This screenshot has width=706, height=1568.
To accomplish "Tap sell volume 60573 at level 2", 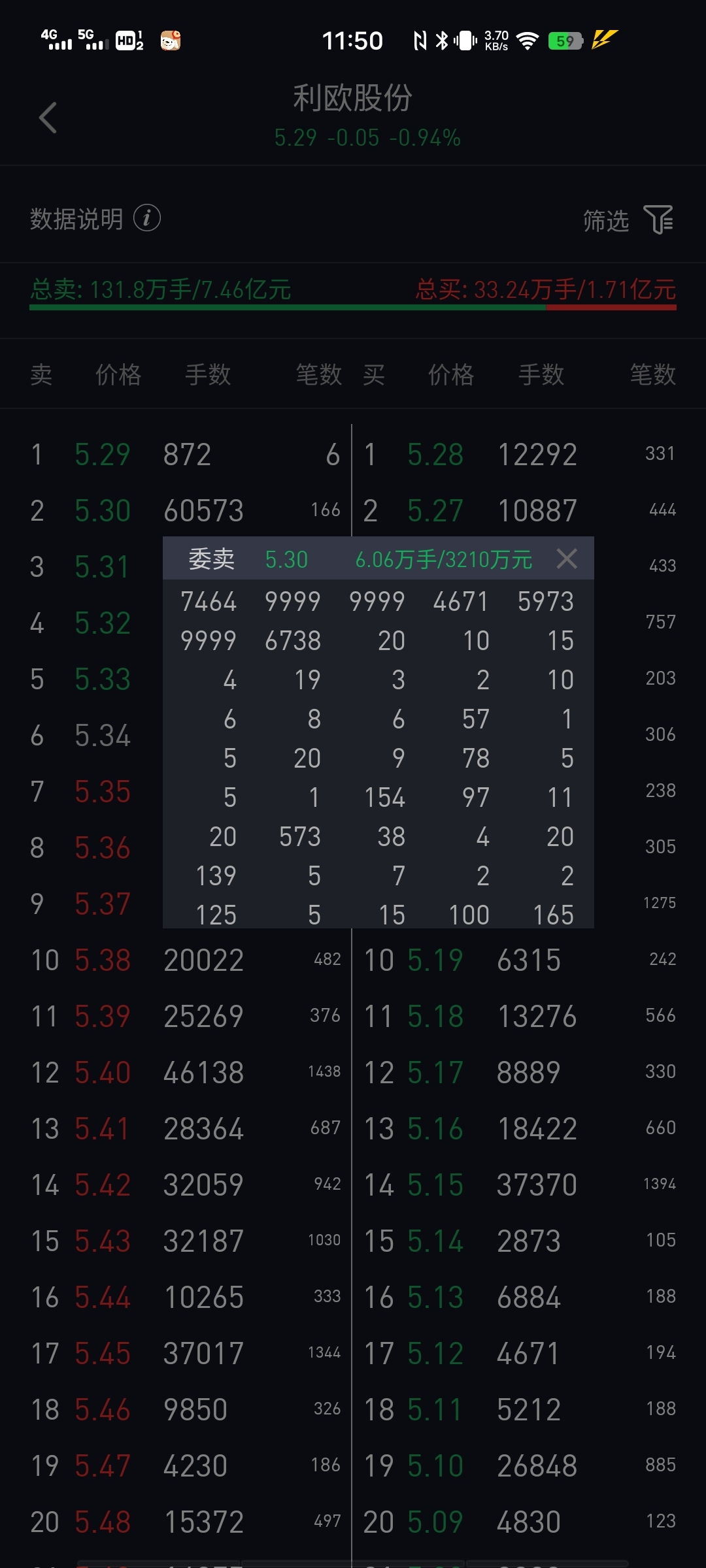I will pyautogui.click(x=203, y=511).
